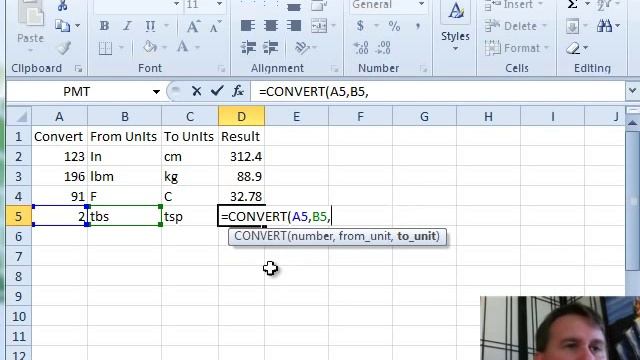Click Increase Indent icon
The height and width of the screenshot is (360, 640).
[271, 48]
